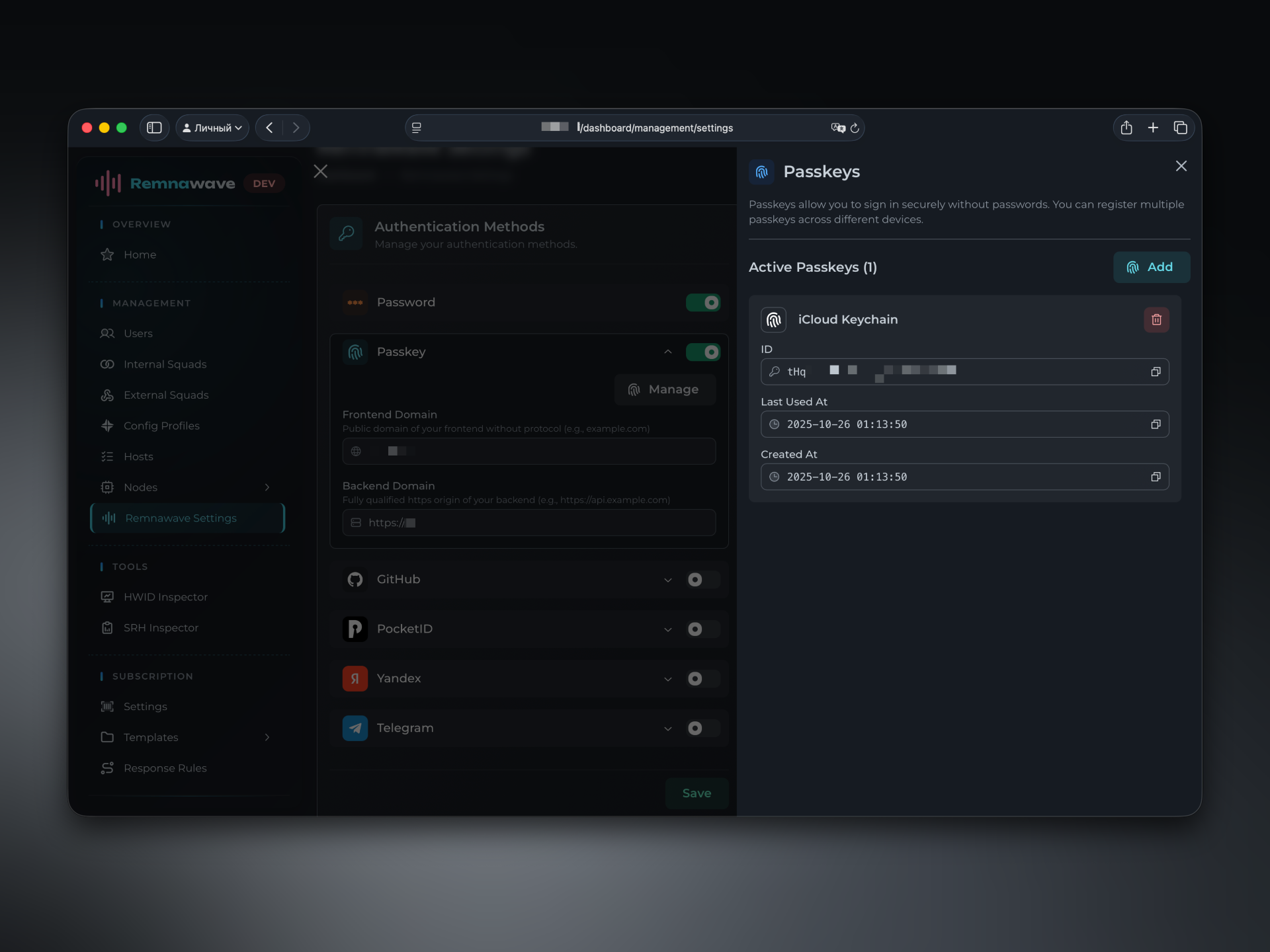Expand the Yandex section chevron

click(x=667, y=679)
